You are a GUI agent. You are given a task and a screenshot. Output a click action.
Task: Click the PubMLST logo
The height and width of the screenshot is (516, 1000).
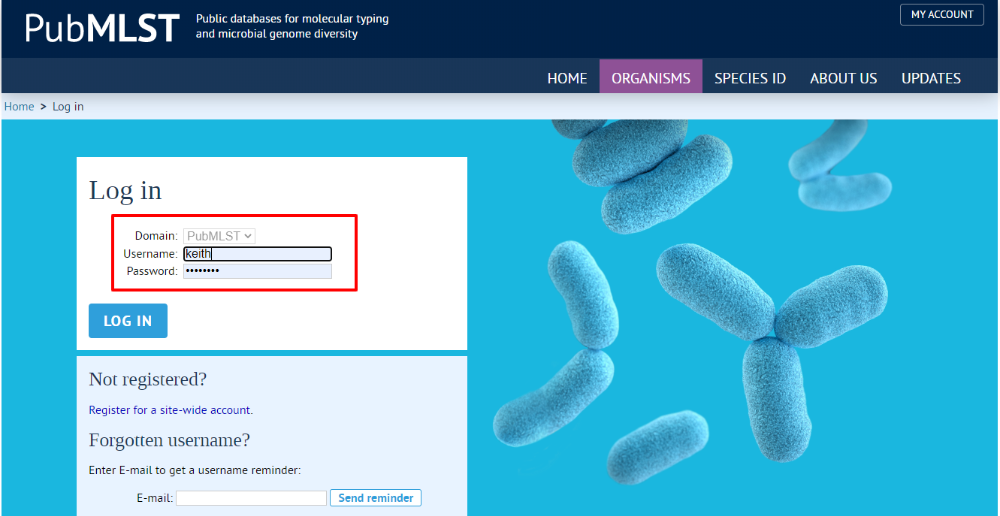point(101,28)
